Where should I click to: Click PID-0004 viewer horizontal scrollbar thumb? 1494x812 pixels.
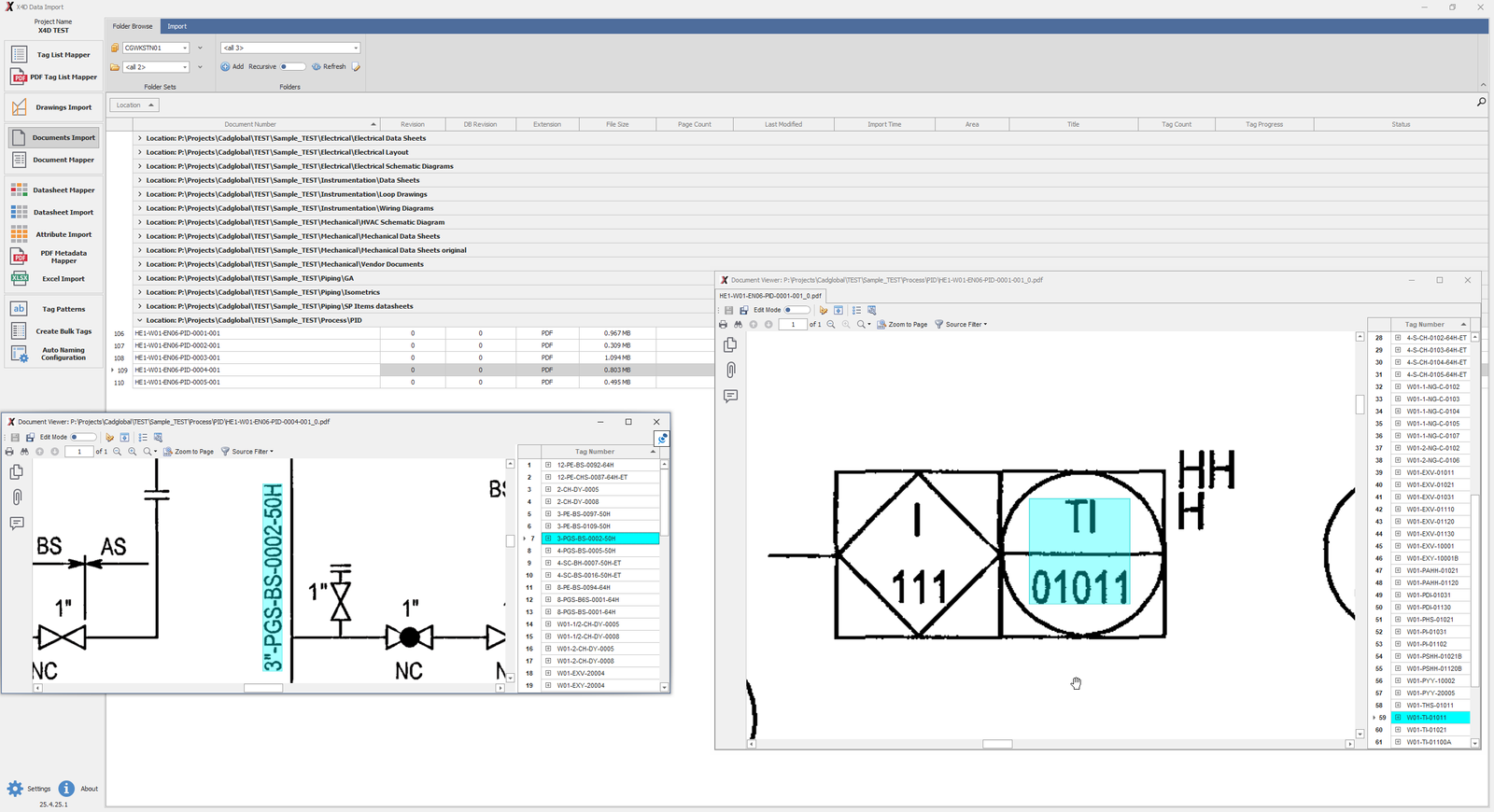[x=263, y=688]
